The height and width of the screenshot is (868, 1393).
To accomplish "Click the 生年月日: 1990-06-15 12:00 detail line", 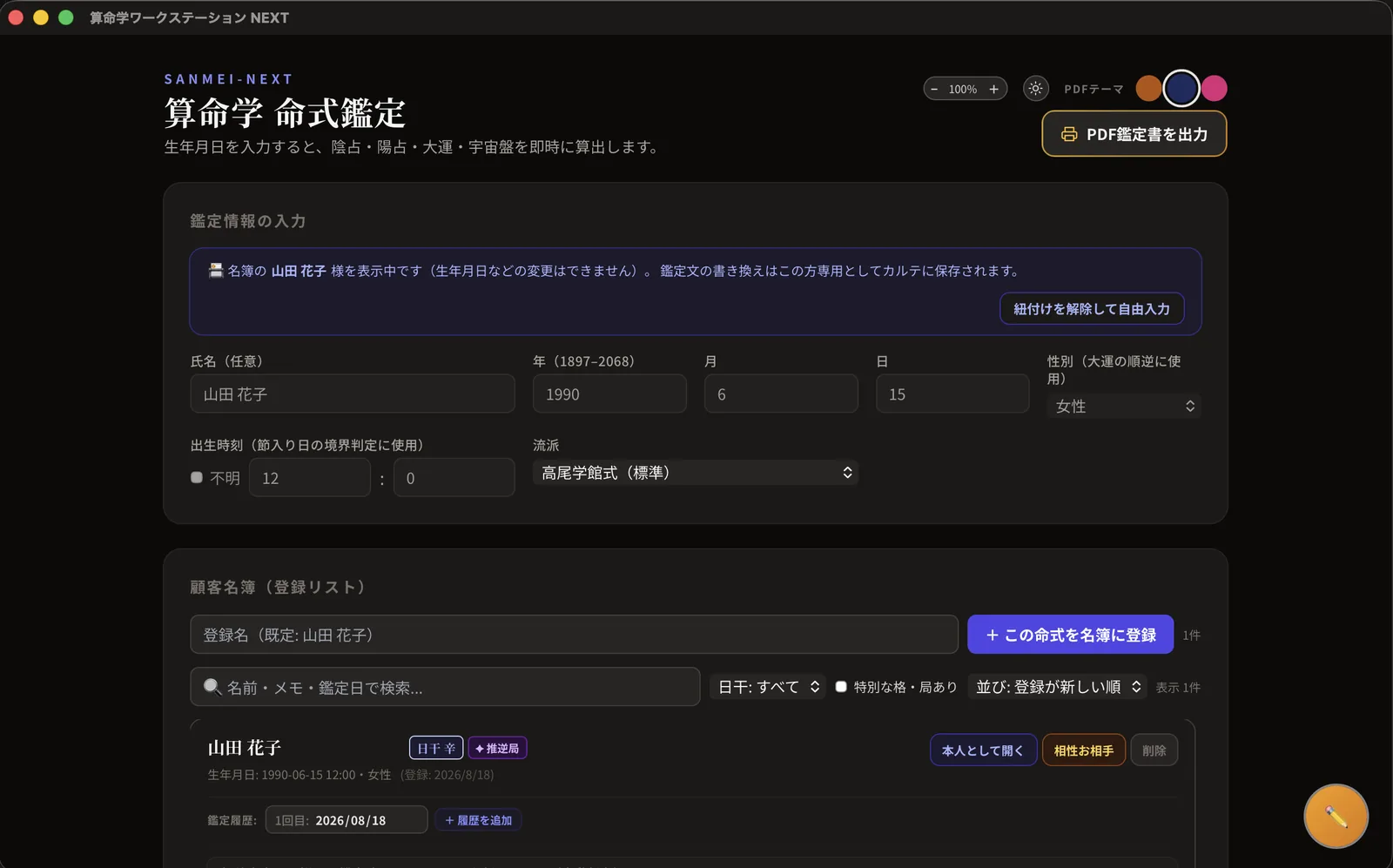I will pyautogui.click(x=299, y=775).
